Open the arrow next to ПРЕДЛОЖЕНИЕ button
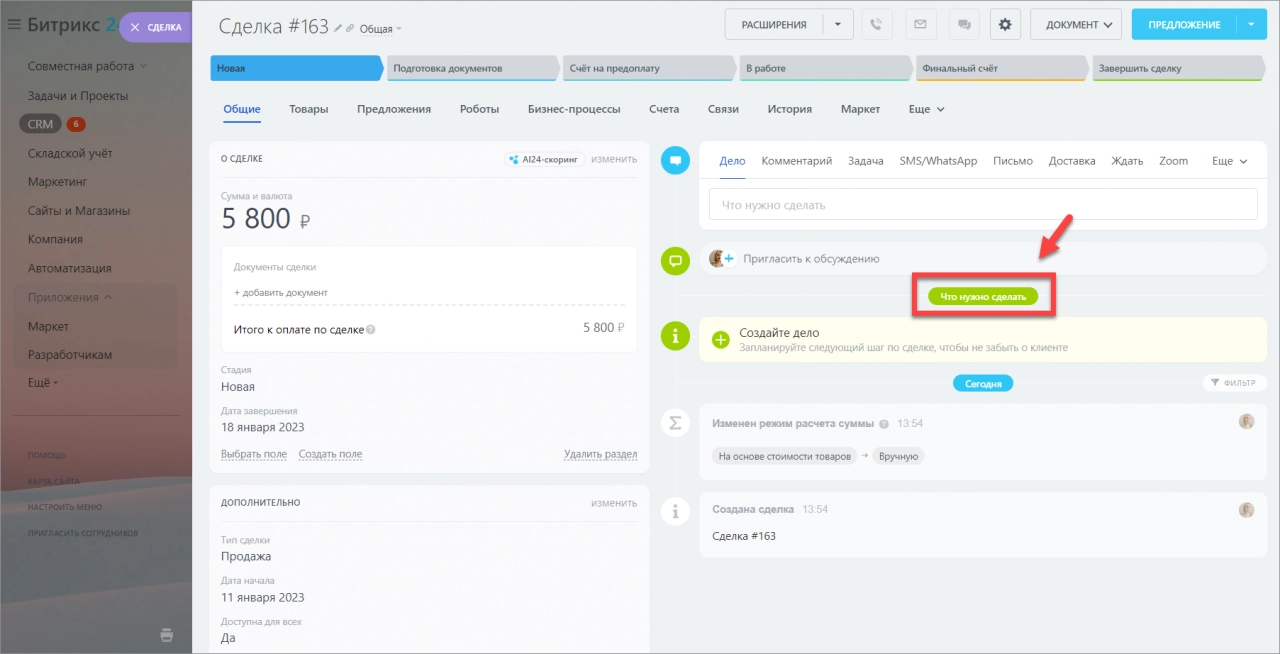The image size is (1280, 654). (x=1251, y=25)
